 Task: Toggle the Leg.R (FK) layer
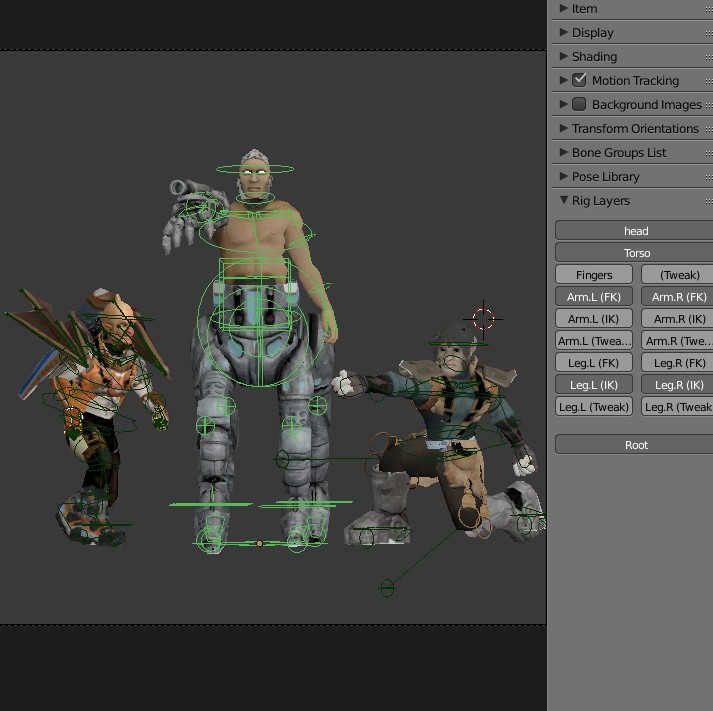click(x=677, y=363)
